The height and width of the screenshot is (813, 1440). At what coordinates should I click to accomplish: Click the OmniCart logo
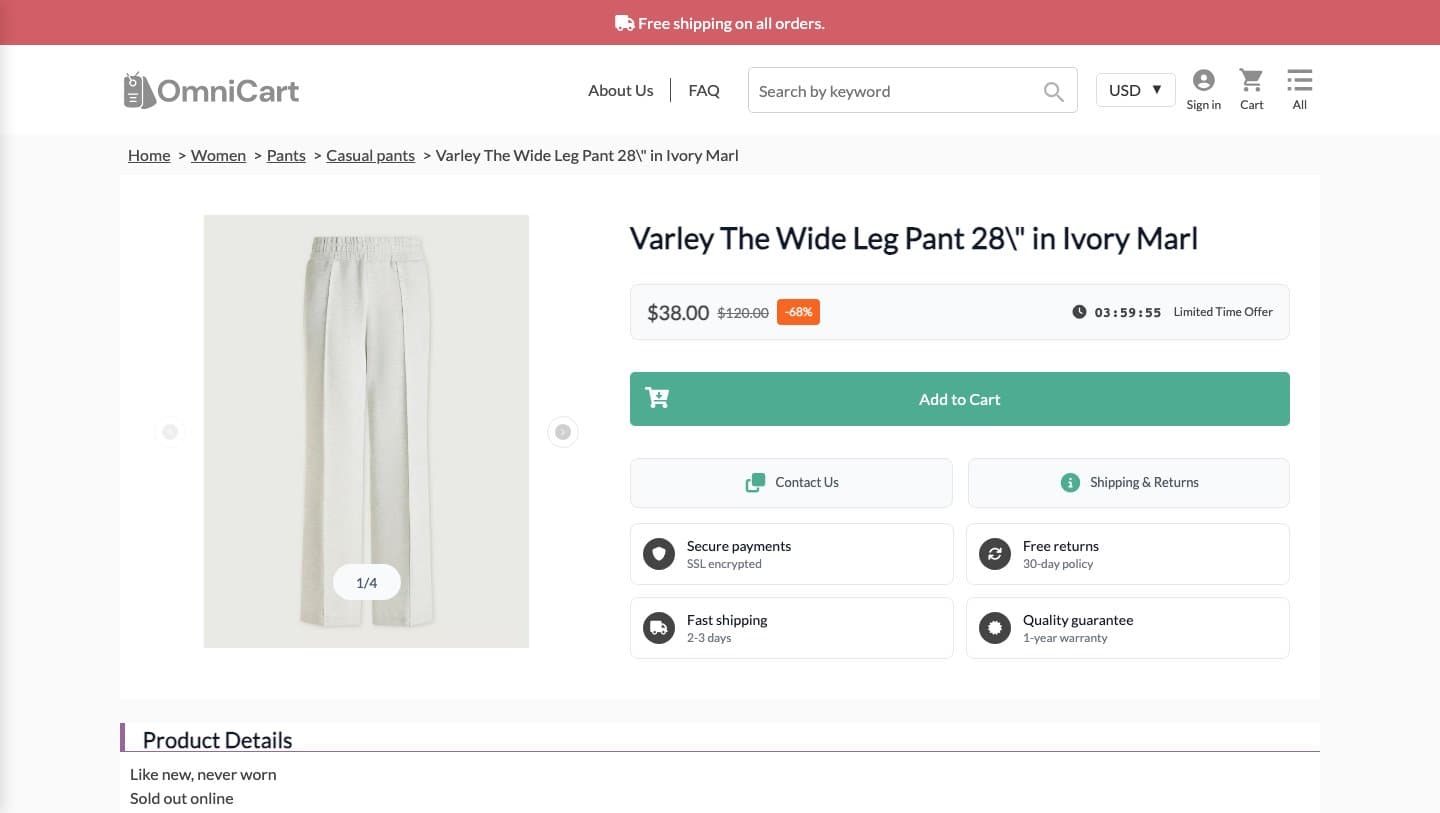pos(211,90)
